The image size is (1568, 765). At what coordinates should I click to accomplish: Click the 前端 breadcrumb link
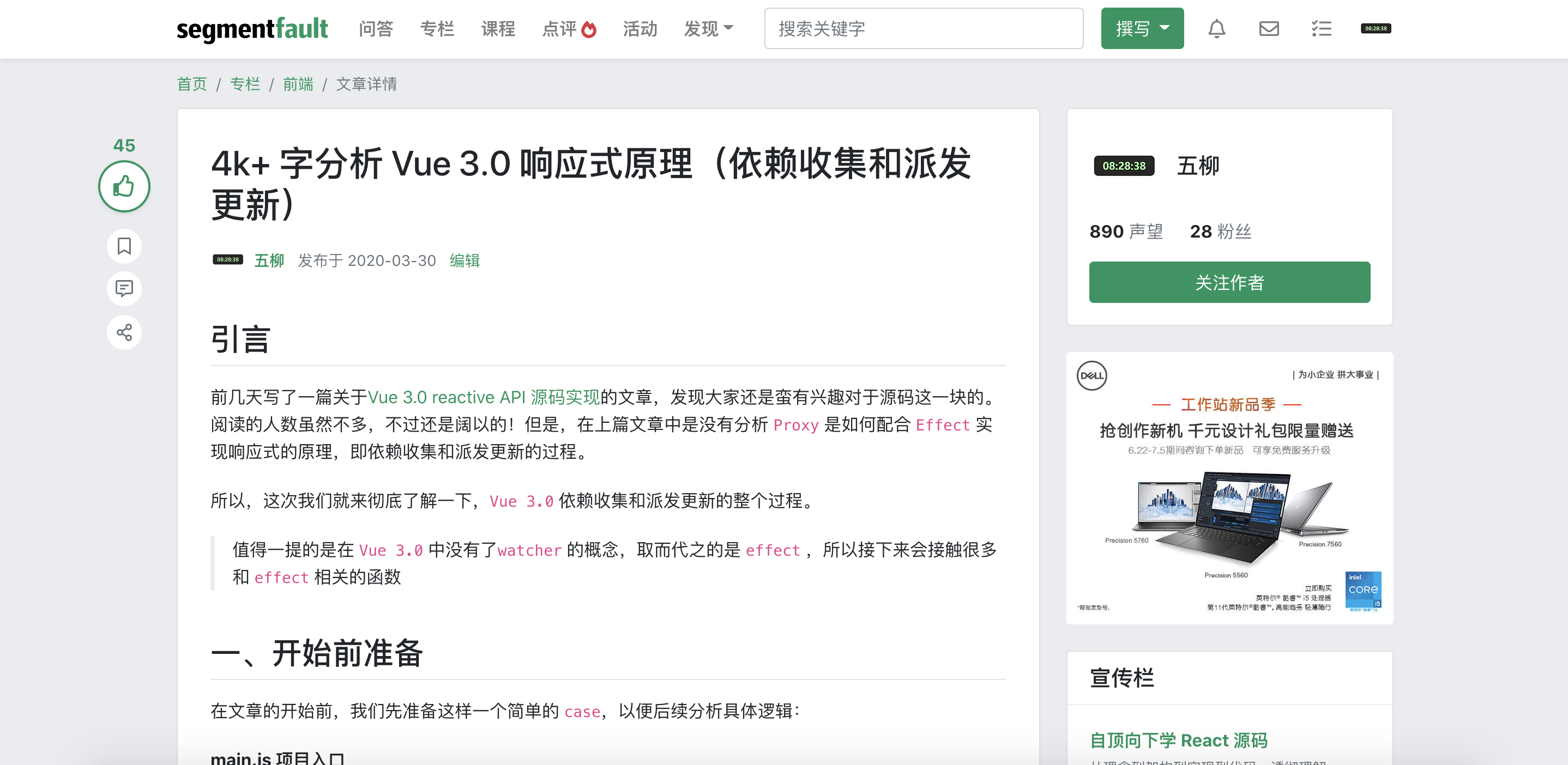(x=298, y=84)
